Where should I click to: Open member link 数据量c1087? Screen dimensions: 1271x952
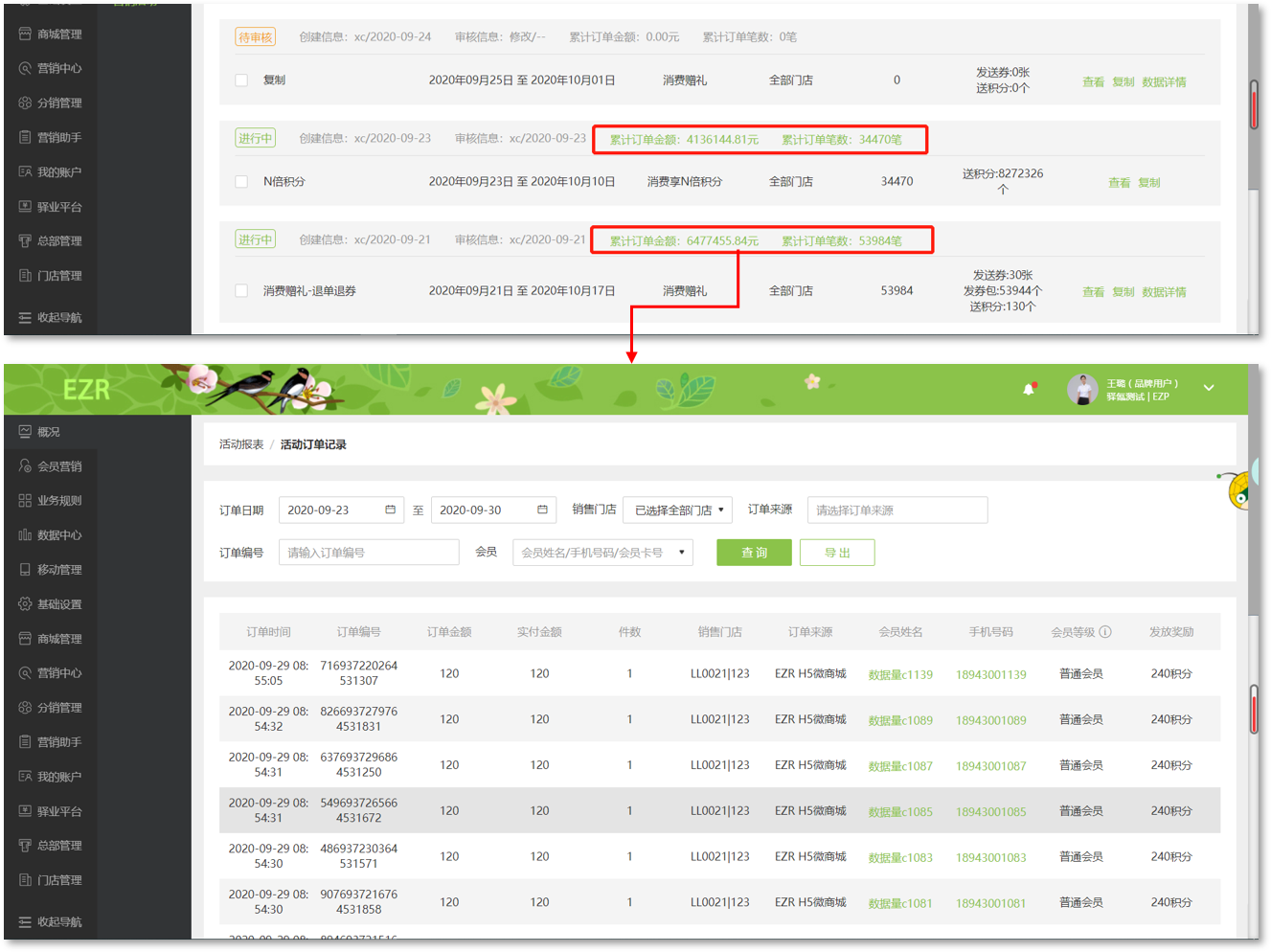[x=900, y=766]
